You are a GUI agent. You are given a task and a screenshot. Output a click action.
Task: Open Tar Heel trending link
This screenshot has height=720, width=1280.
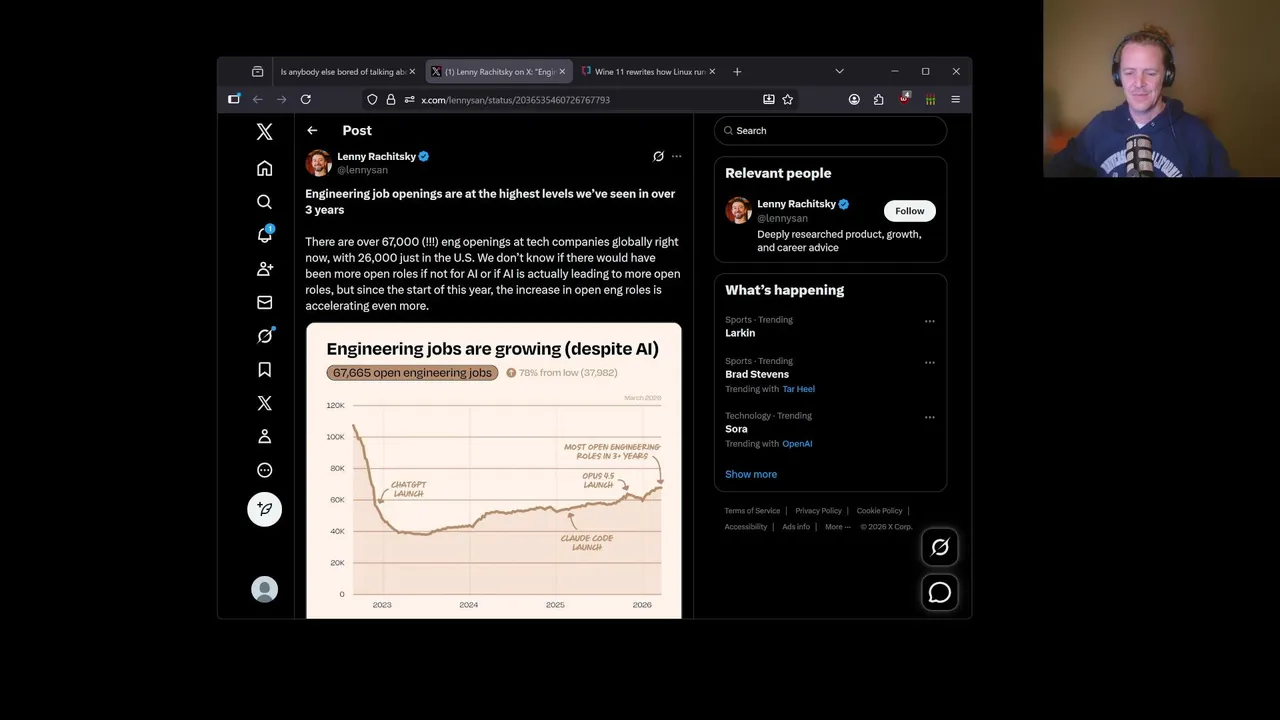[798, 389]
